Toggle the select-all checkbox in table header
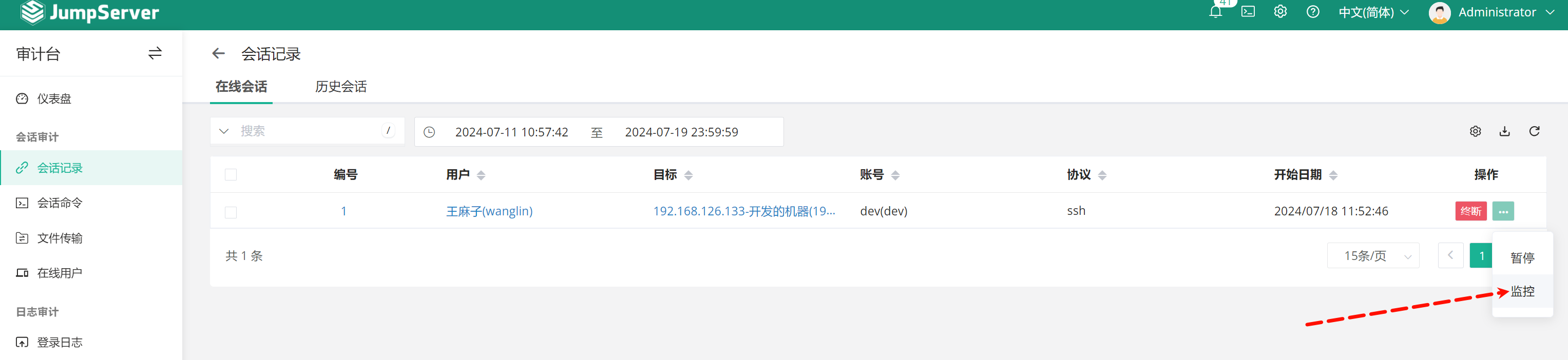The width and height of the screenshot is (1568, 360). (x=231, y=175)
